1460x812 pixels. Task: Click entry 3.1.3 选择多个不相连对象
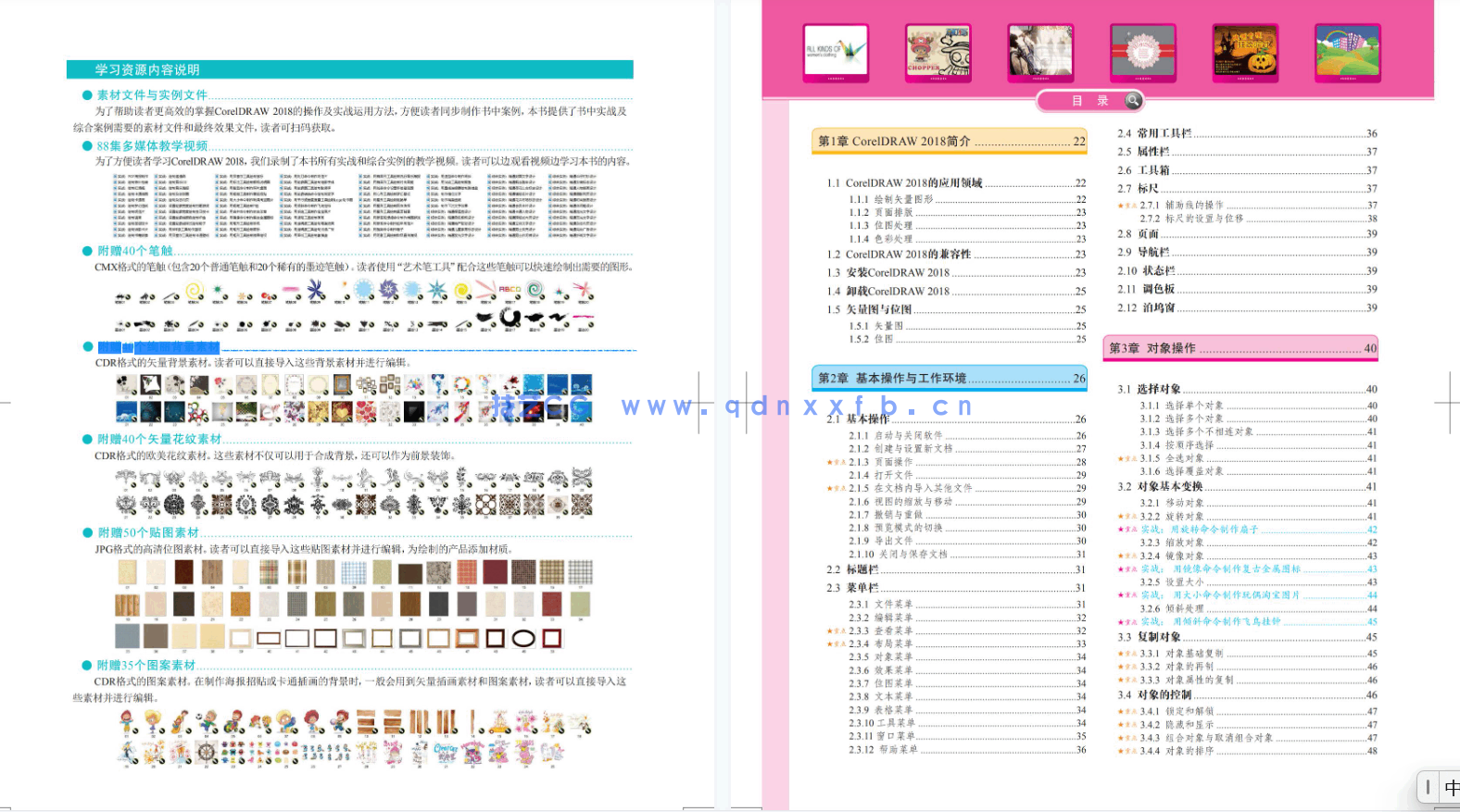click(1258, 431)
